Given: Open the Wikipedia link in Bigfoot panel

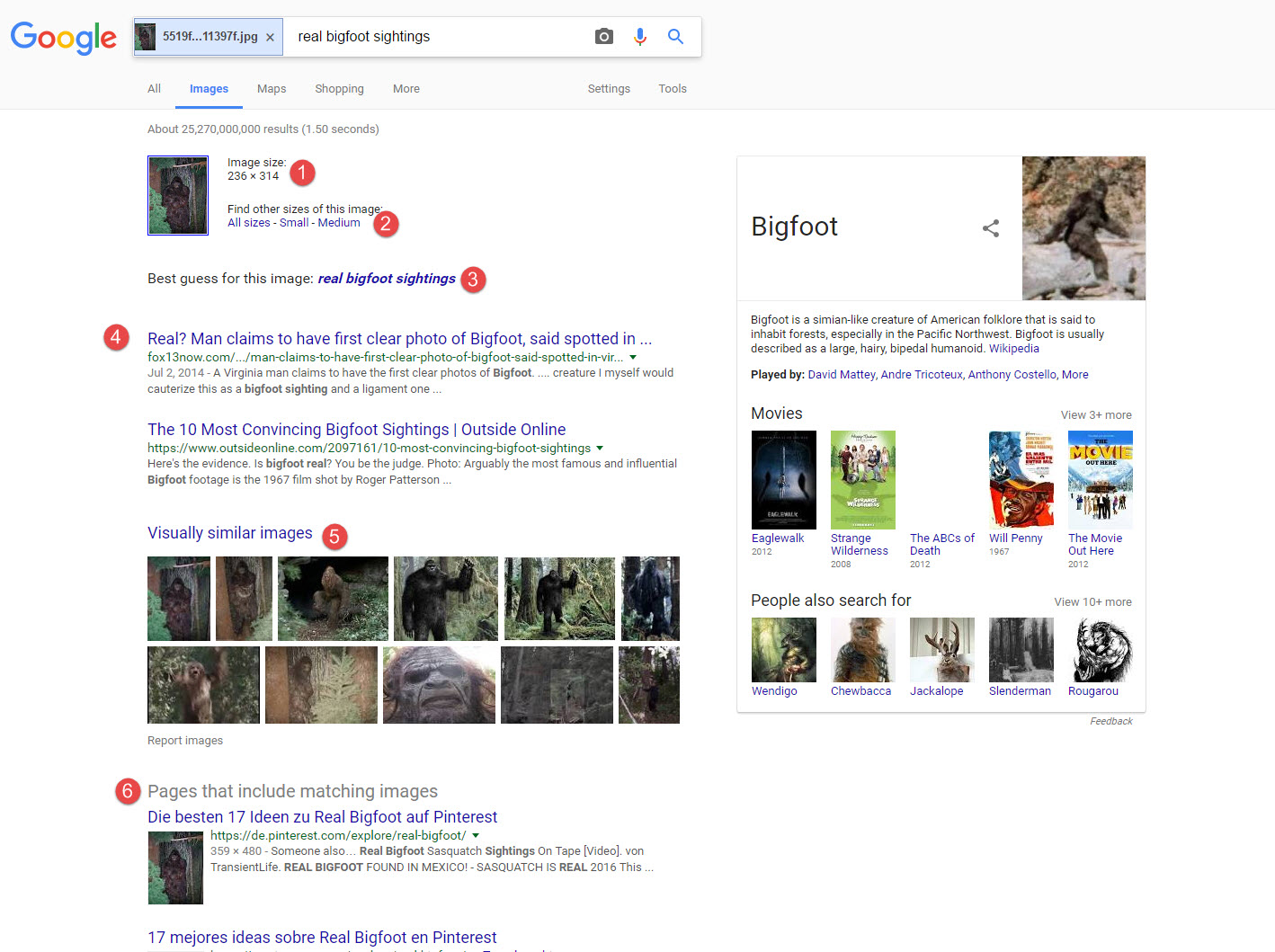Looking at the screenshot, I should pyautogui.click(x=1014, y=349).
